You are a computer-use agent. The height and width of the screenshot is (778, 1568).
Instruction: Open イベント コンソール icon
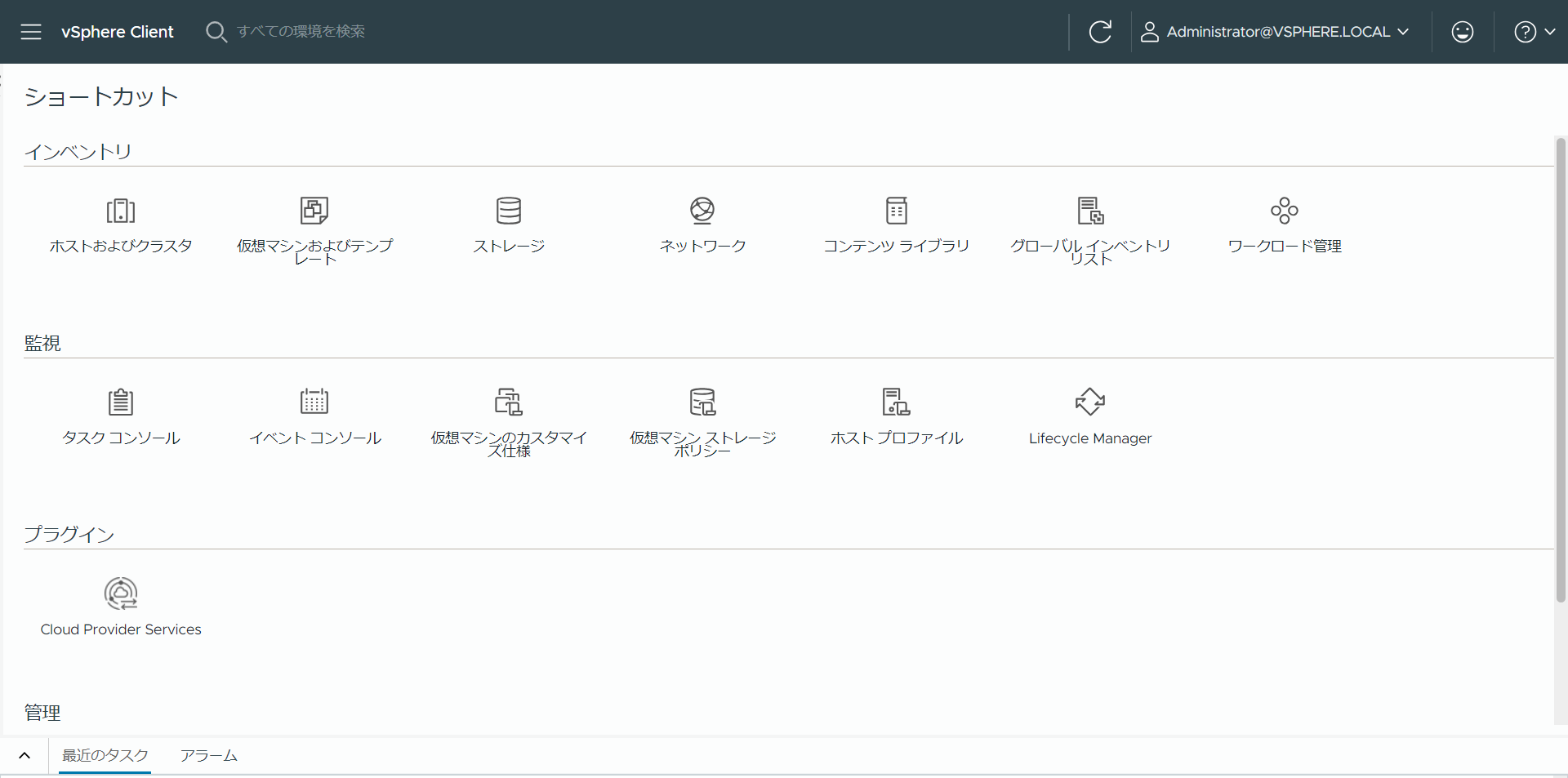pyautogui.click(x=314, y=402)
